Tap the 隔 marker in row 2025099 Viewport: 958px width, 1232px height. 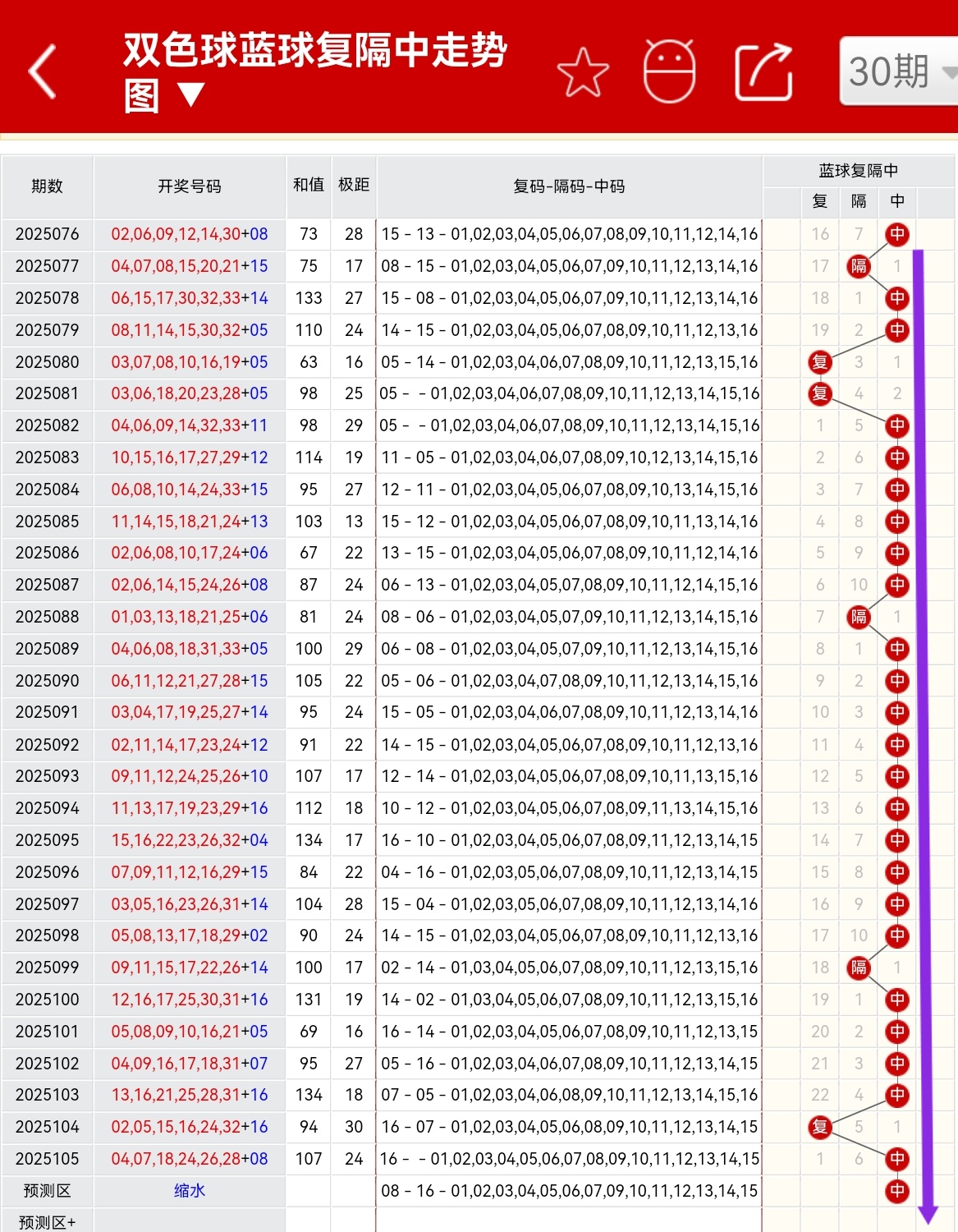coord(857,968)
